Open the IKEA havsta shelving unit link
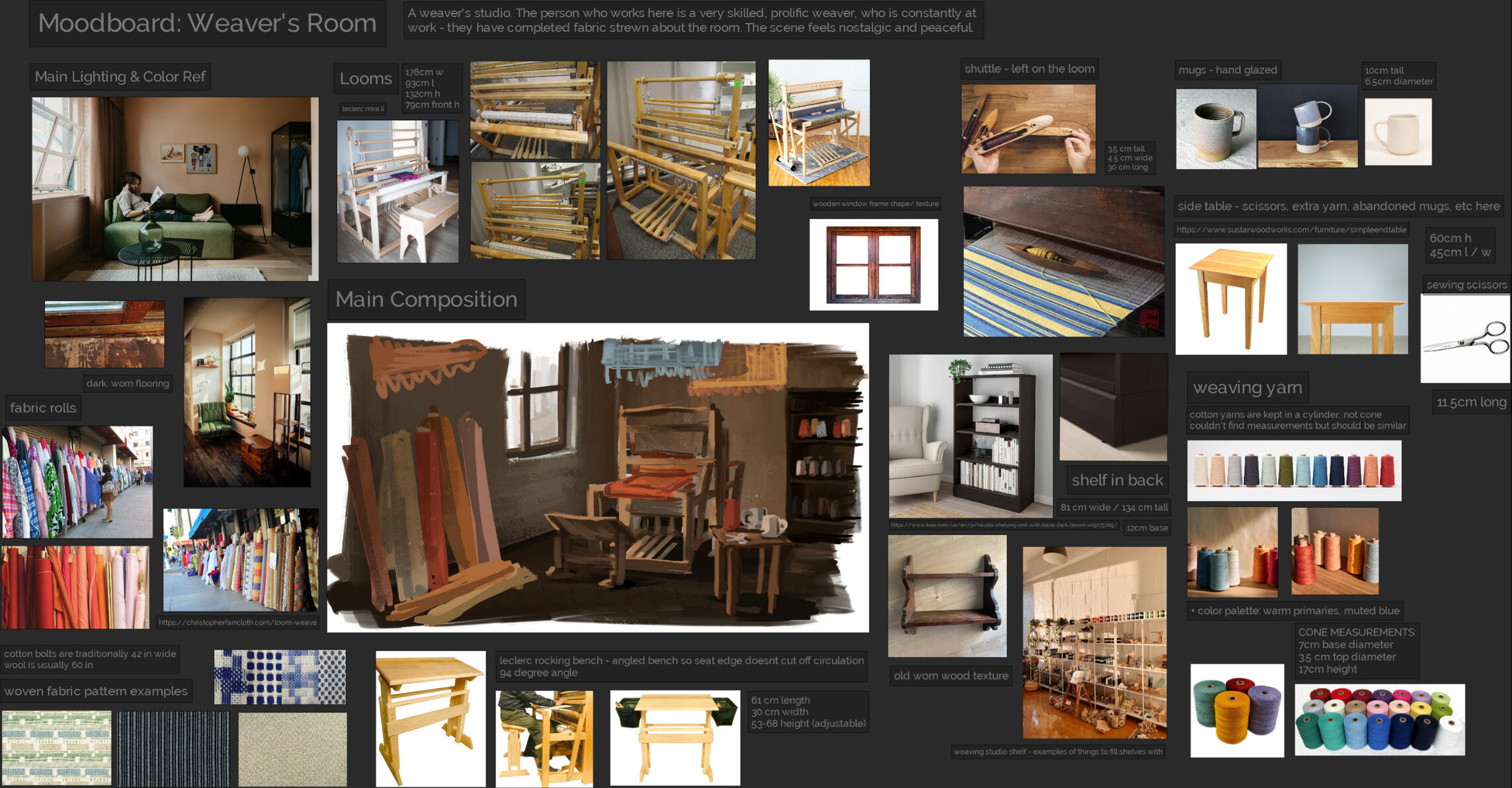The image size is (1512, 788). 1003,526
